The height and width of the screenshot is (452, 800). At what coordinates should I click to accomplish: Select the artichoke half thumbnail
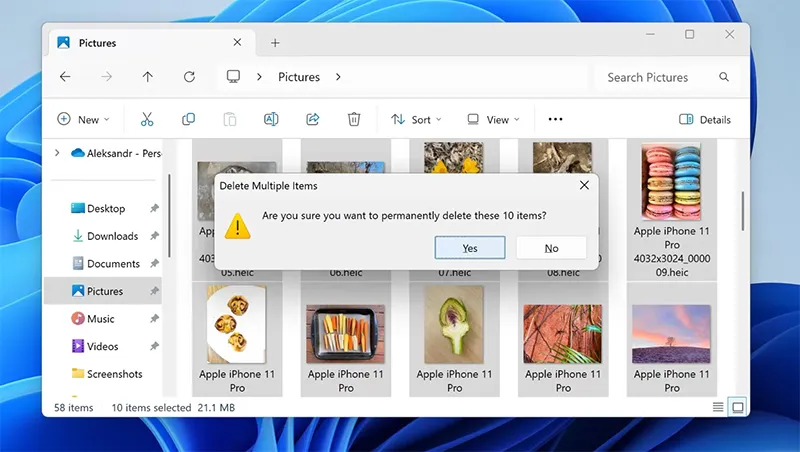(454, 324)
